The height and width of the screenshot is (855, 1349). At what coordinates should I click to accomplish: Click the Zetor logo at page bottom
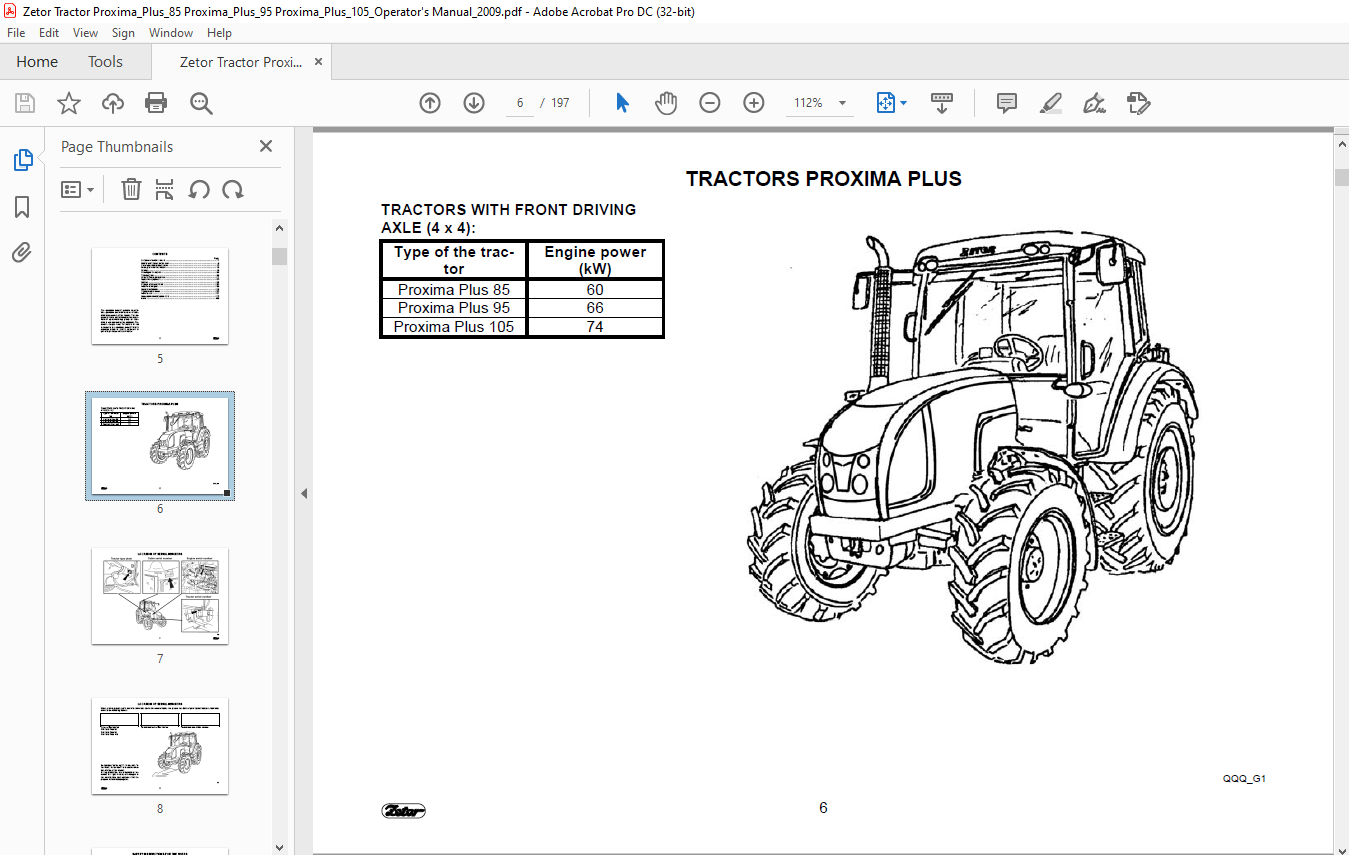[403, 810]
